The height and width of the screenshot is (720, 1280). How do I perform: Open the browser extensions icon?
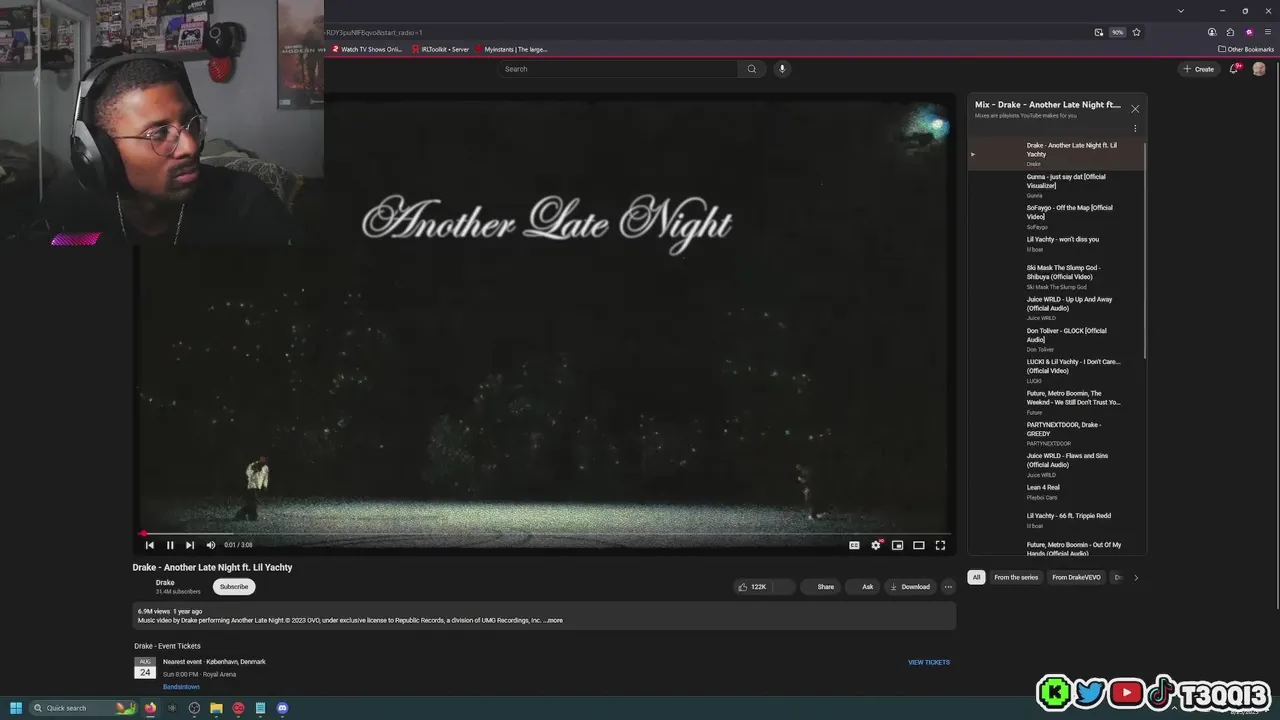[1230, 32]
